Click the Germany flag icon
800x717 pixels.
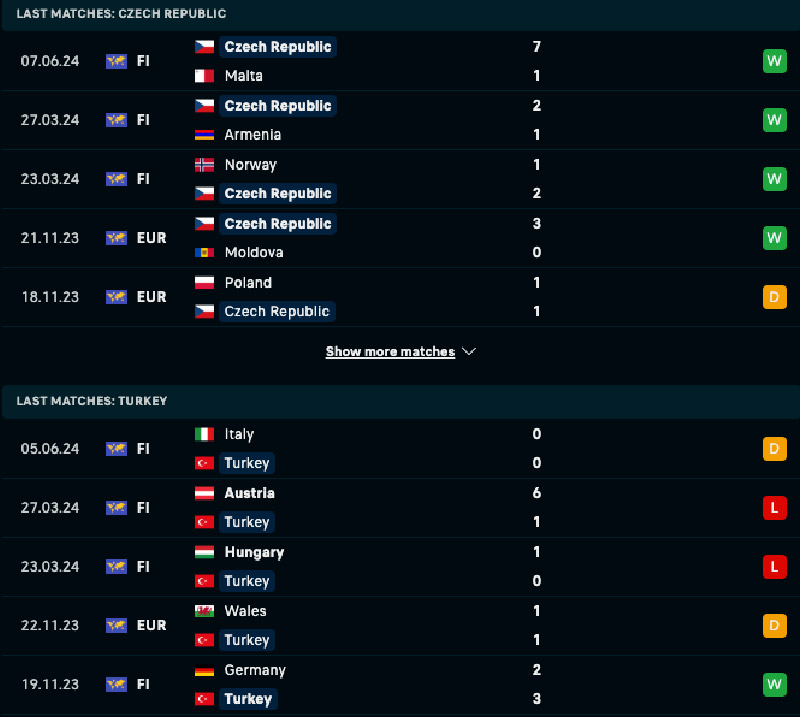204,670
